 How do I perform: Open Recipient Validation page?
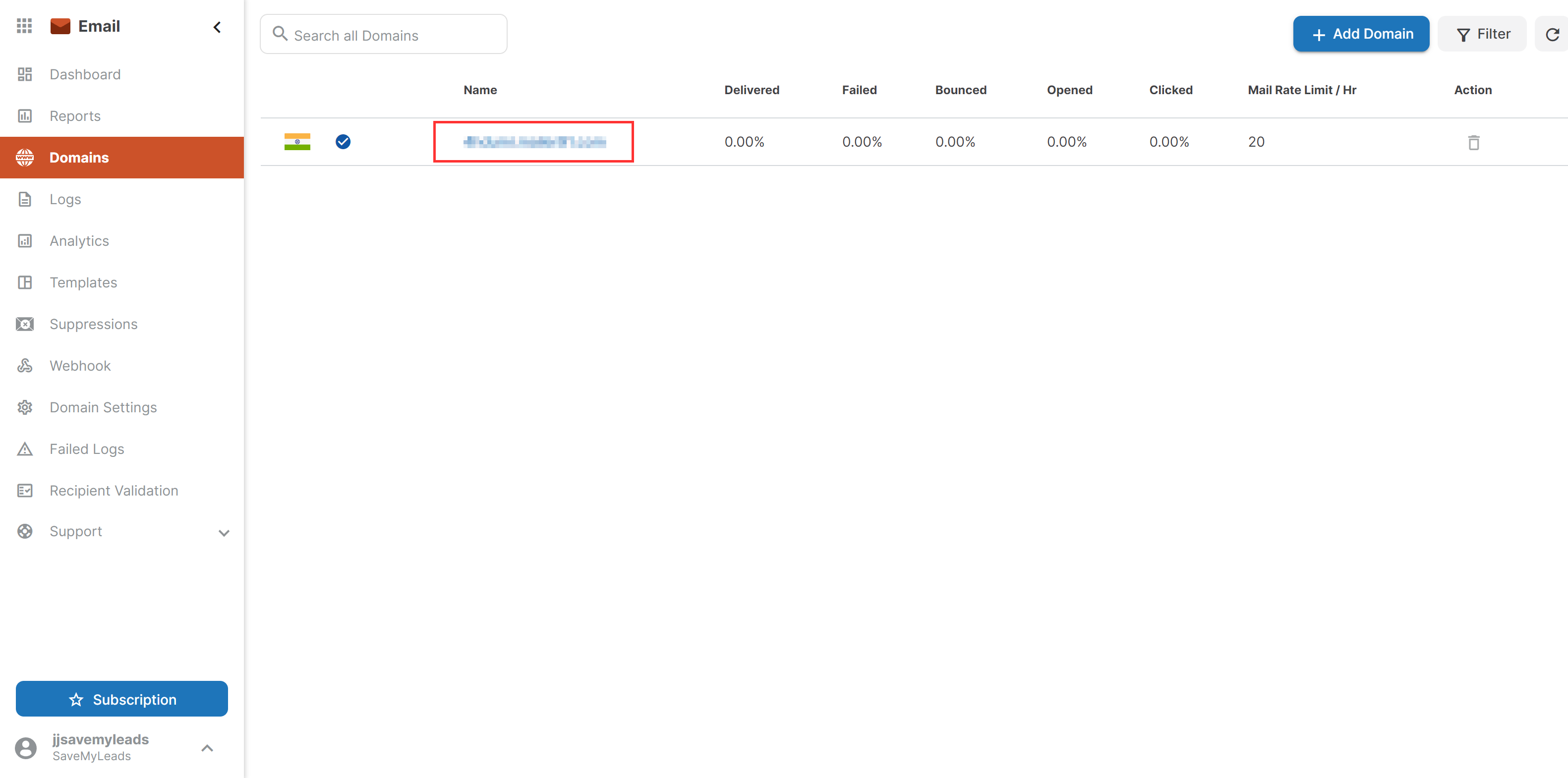pyautogui.click(x=115, y=490)
